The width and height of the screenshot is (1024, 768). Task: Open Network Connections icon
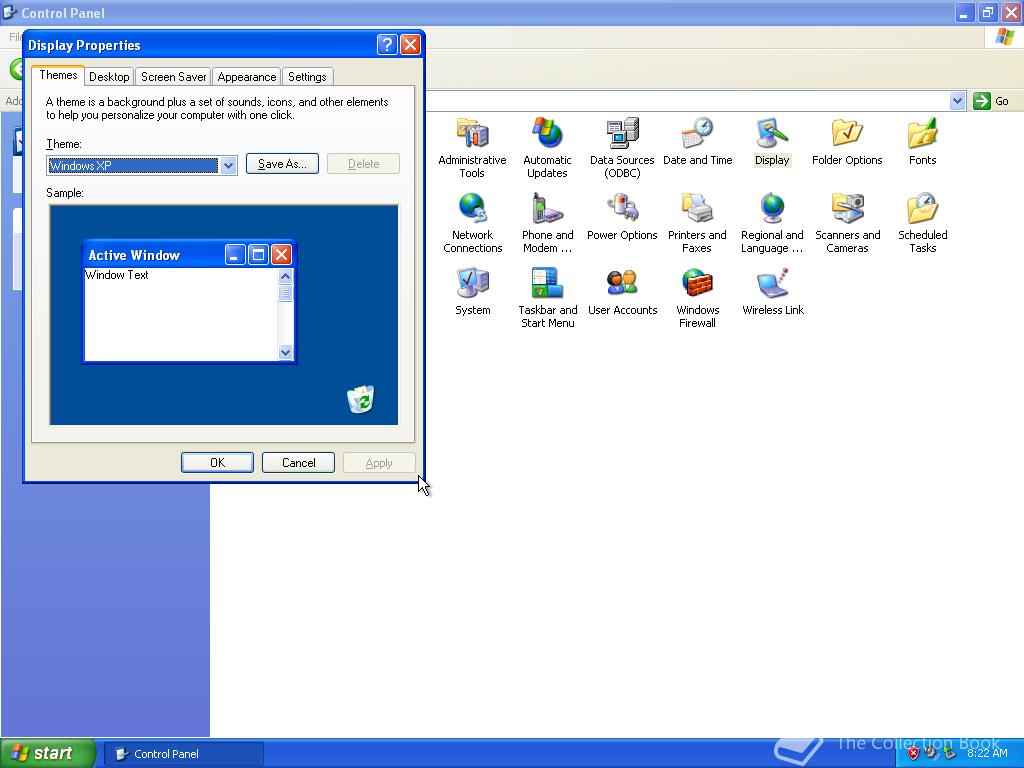coord(472,208)
